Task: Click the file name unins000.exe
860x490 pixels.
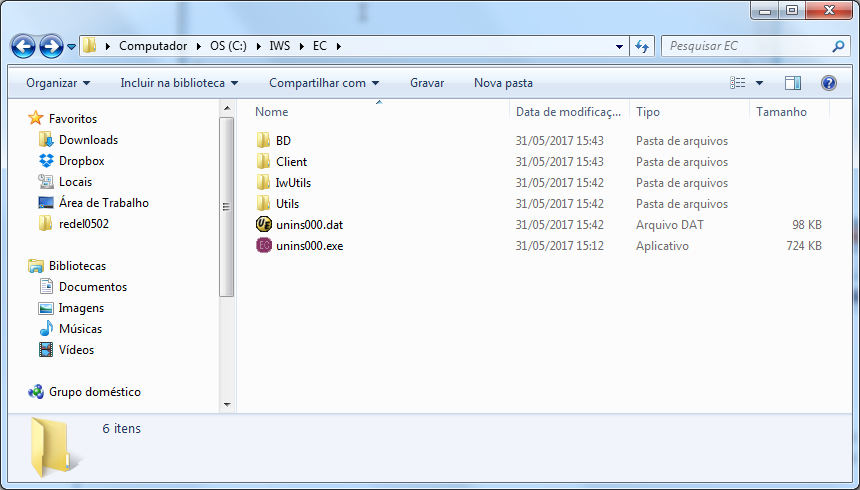Action: pyautogui.click(x=310, y=246)
